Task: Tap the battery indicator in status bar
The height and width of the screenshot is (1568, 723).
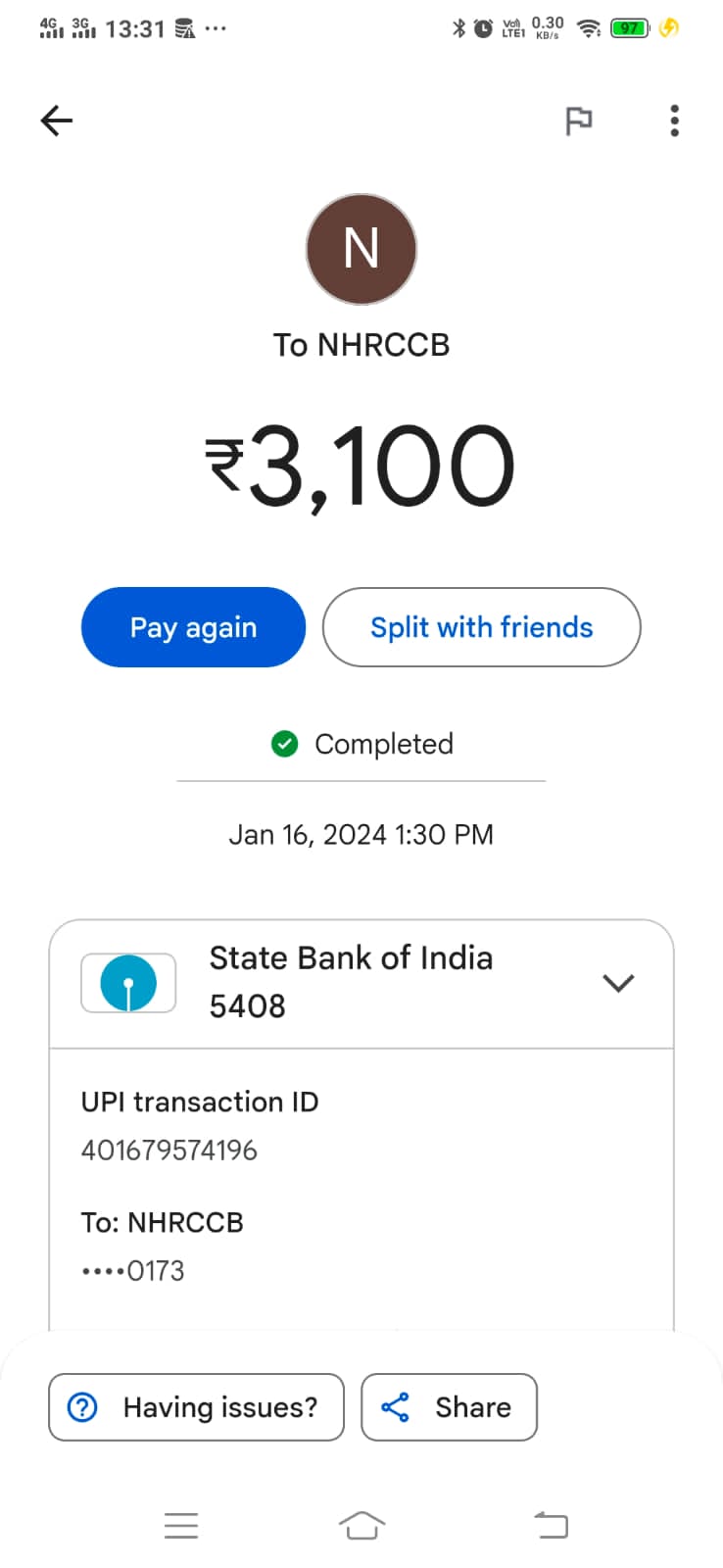Action: tap(629, 28)
